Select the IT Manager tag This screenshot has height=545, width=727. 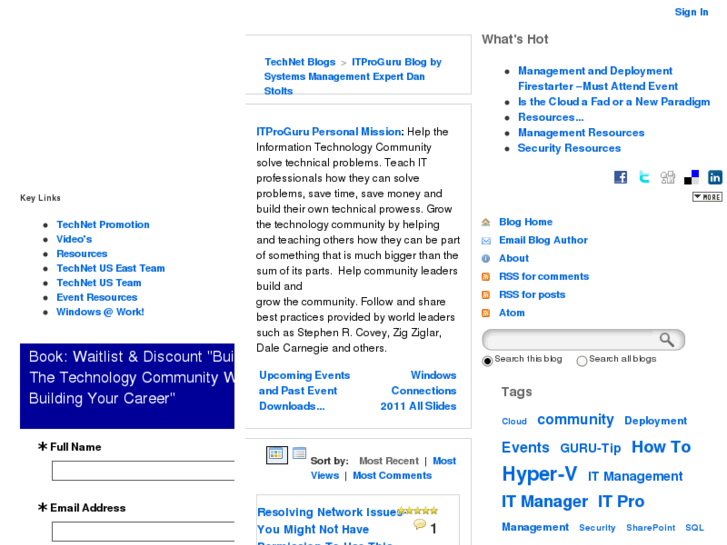(x=544, y=501)
